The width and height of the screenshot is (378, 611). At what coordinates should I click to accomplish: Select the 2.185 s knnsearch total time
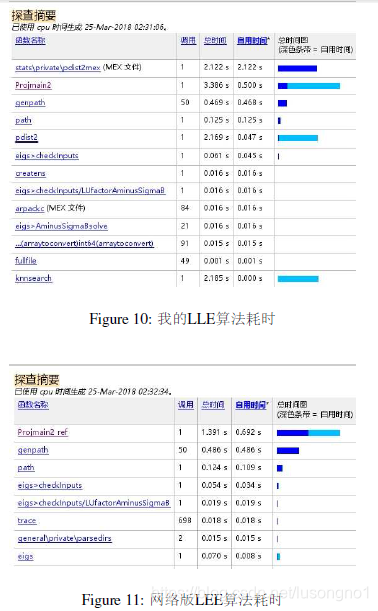216,278
